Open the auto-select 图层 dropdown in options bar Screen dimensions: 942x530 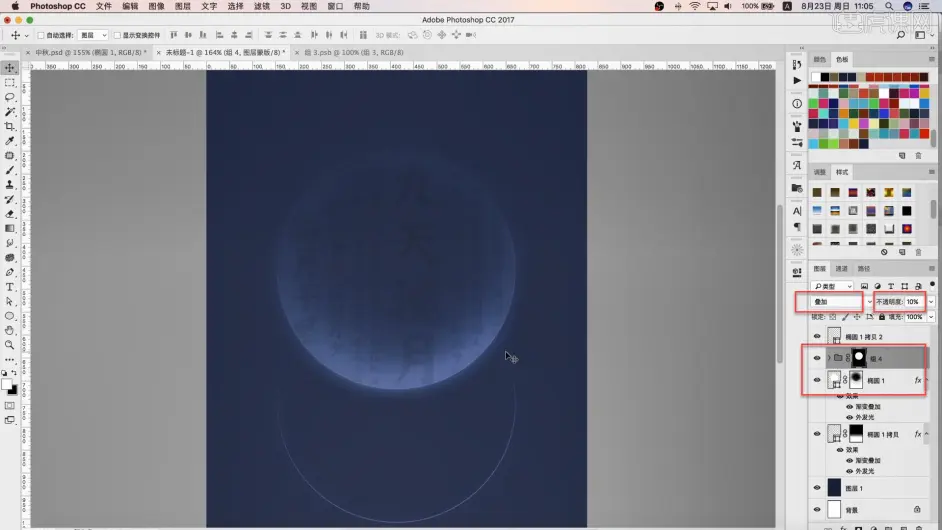tap(93, 35)
